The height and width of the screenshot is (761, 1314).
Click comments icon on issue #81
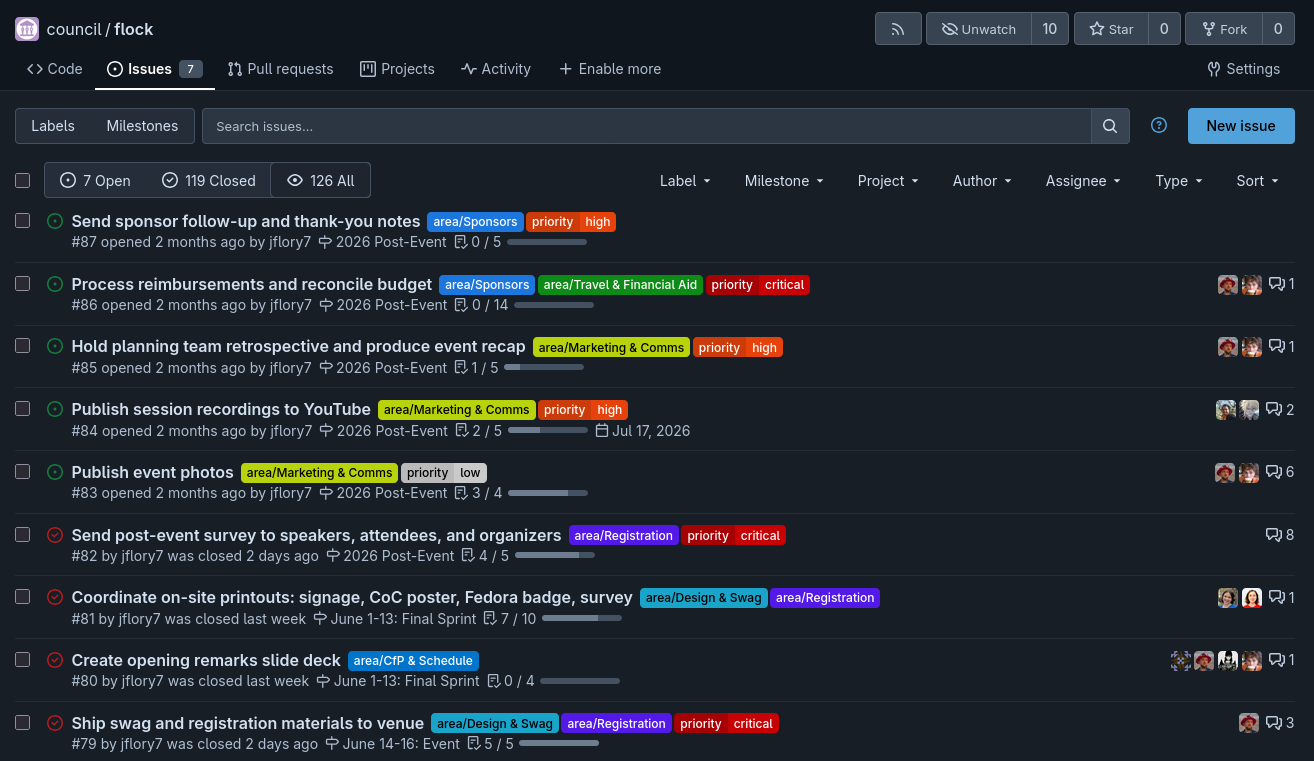coord(1276,598)
